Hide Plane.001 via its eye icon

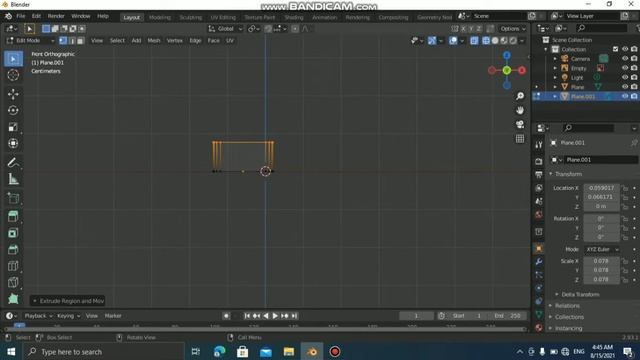coord(625,96)
